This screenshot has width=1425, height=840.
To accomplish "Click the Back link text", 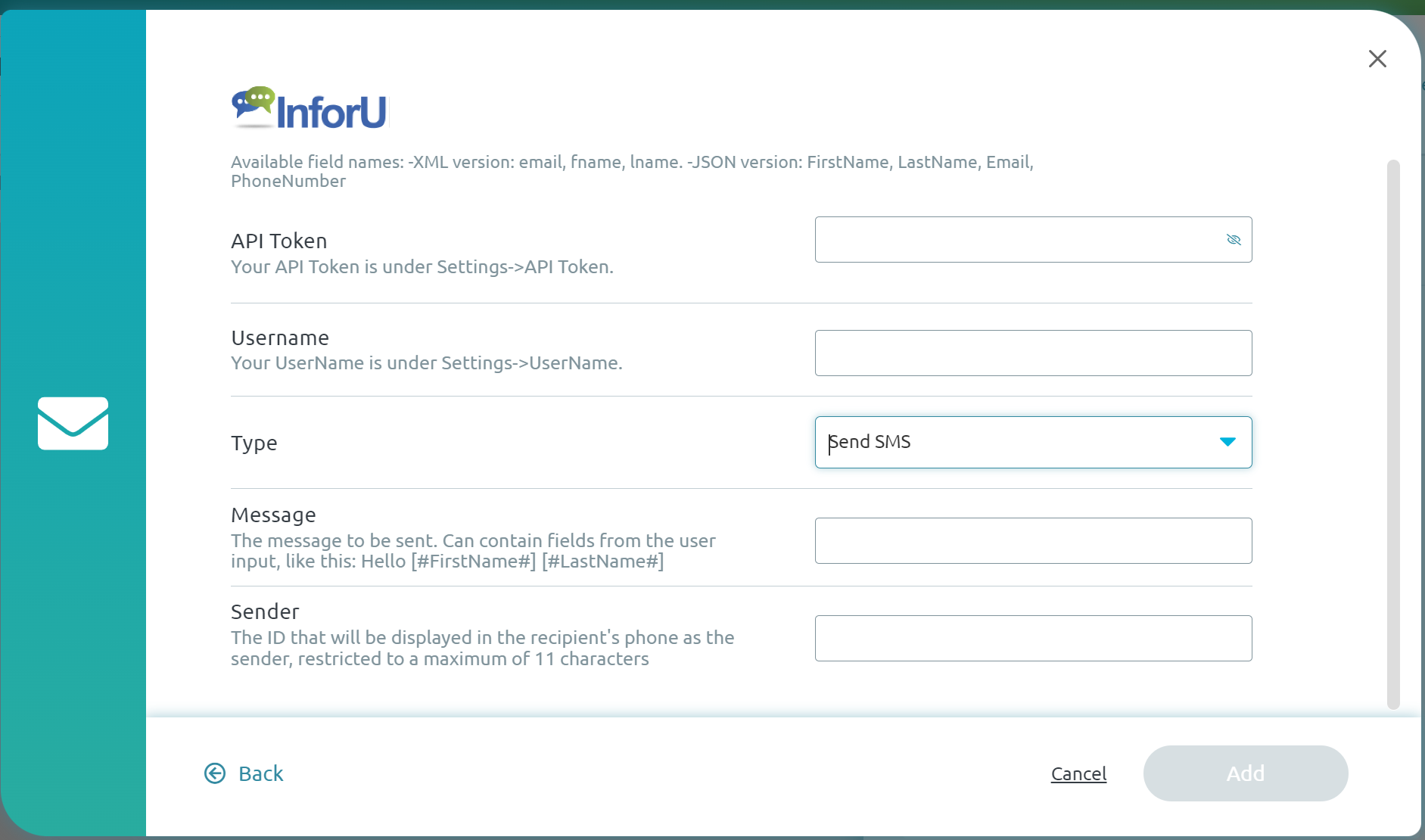I will point(261,773).
